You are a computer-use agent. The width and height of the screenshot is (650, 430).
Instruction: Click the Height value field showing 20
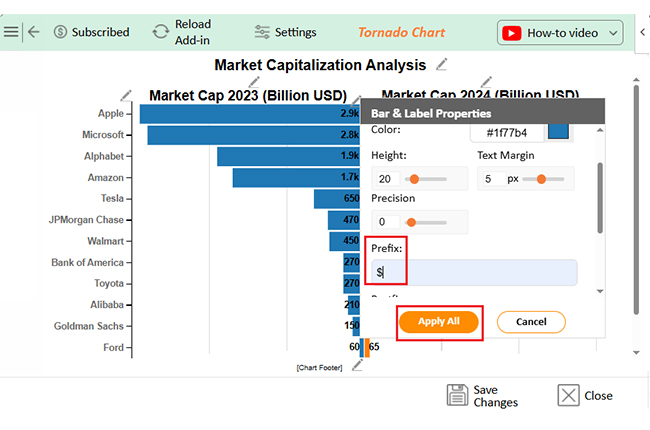coord(386,179)
